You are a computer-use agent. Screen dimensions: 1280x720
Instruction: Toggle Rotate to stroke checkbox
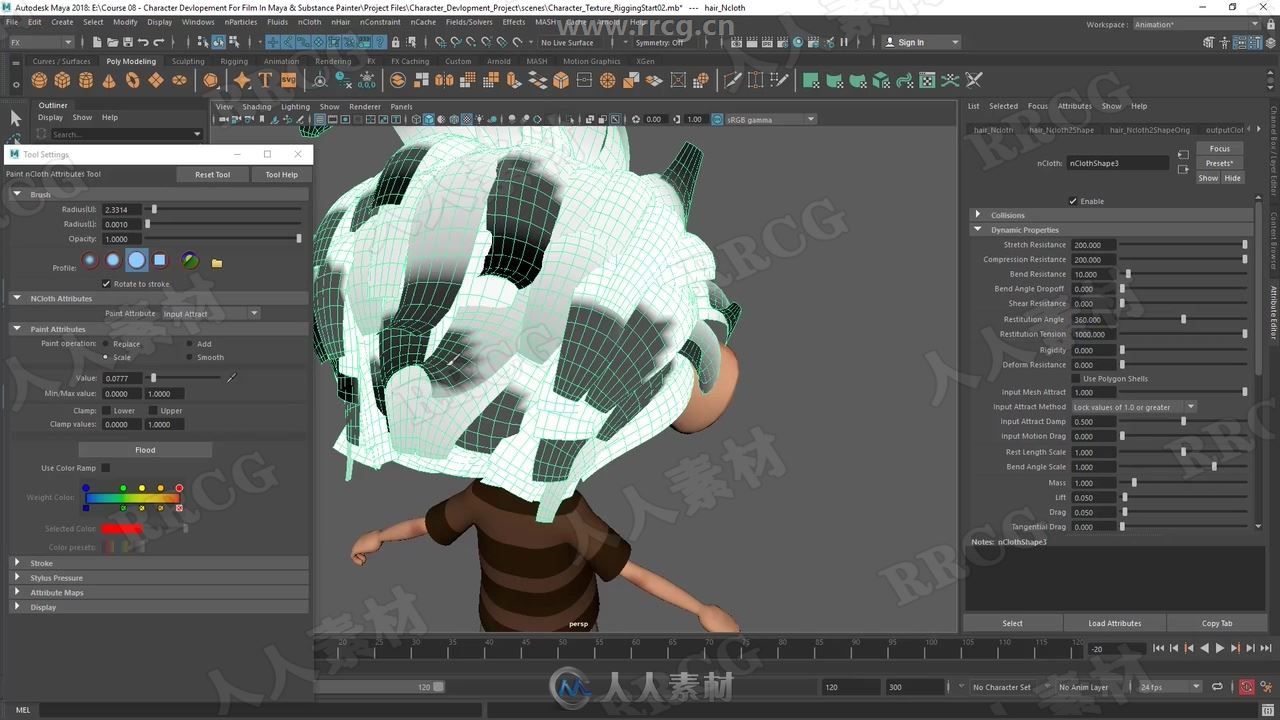(107, 284)
